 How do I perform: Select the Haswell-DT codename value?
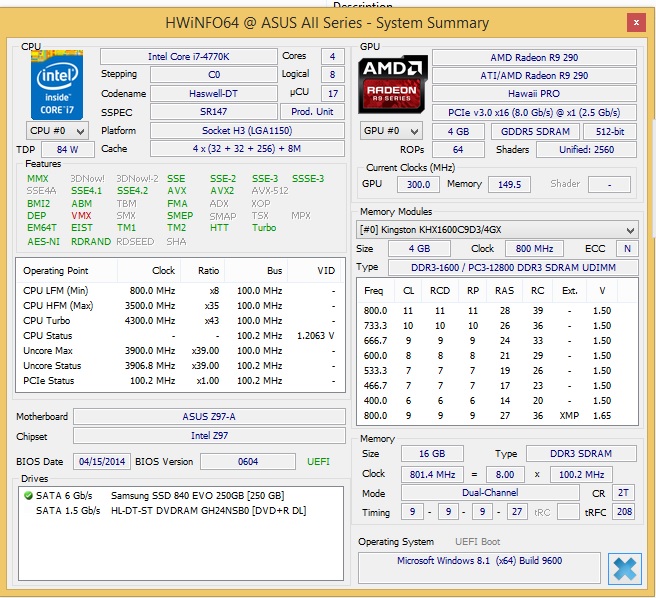click(214, 93)
